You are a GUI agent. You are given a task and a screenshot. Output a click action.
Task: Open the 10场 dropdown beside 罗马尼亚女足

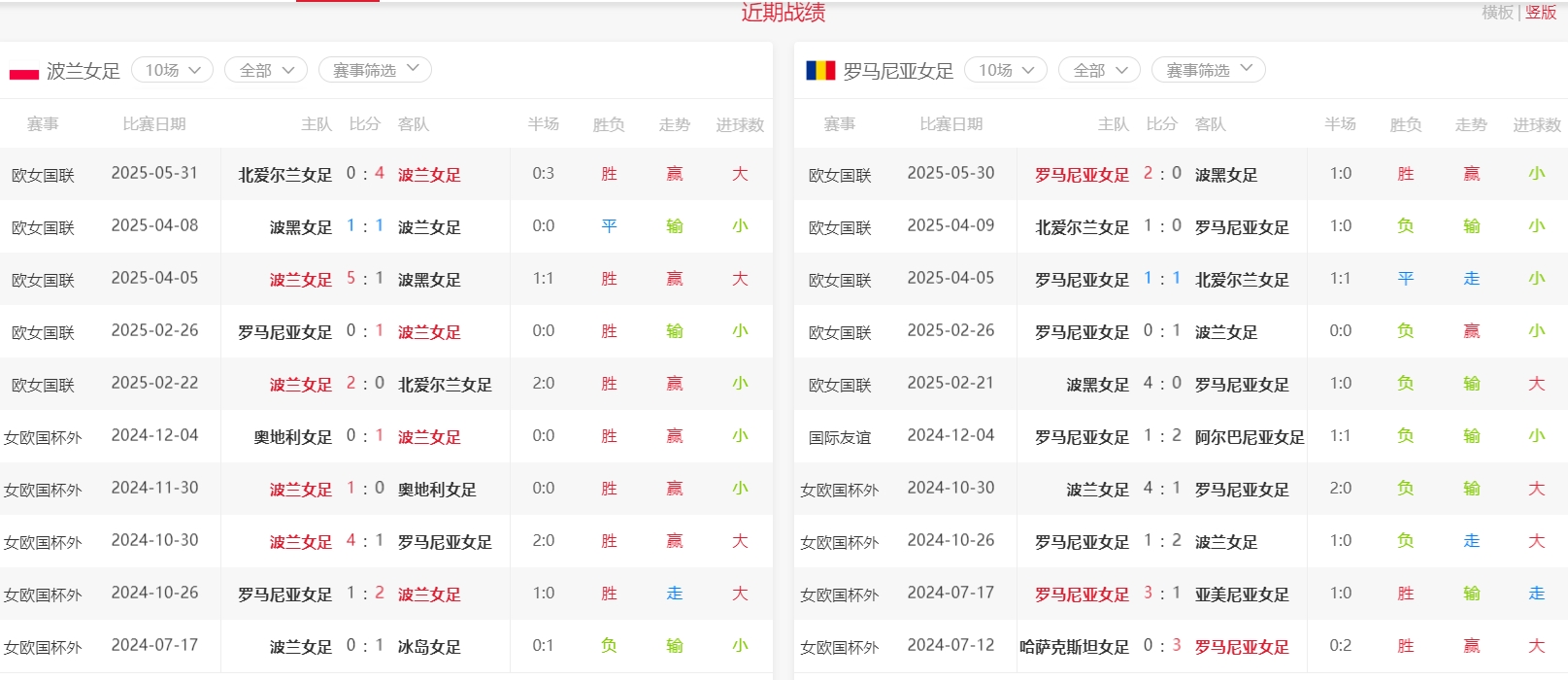click(1005, 70)
